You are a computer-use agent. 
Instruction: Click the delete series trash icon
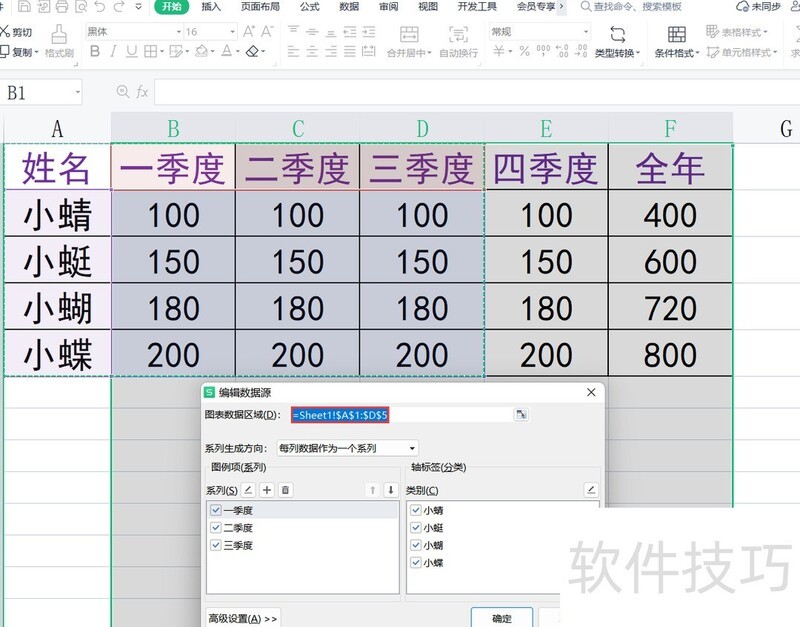285,490
